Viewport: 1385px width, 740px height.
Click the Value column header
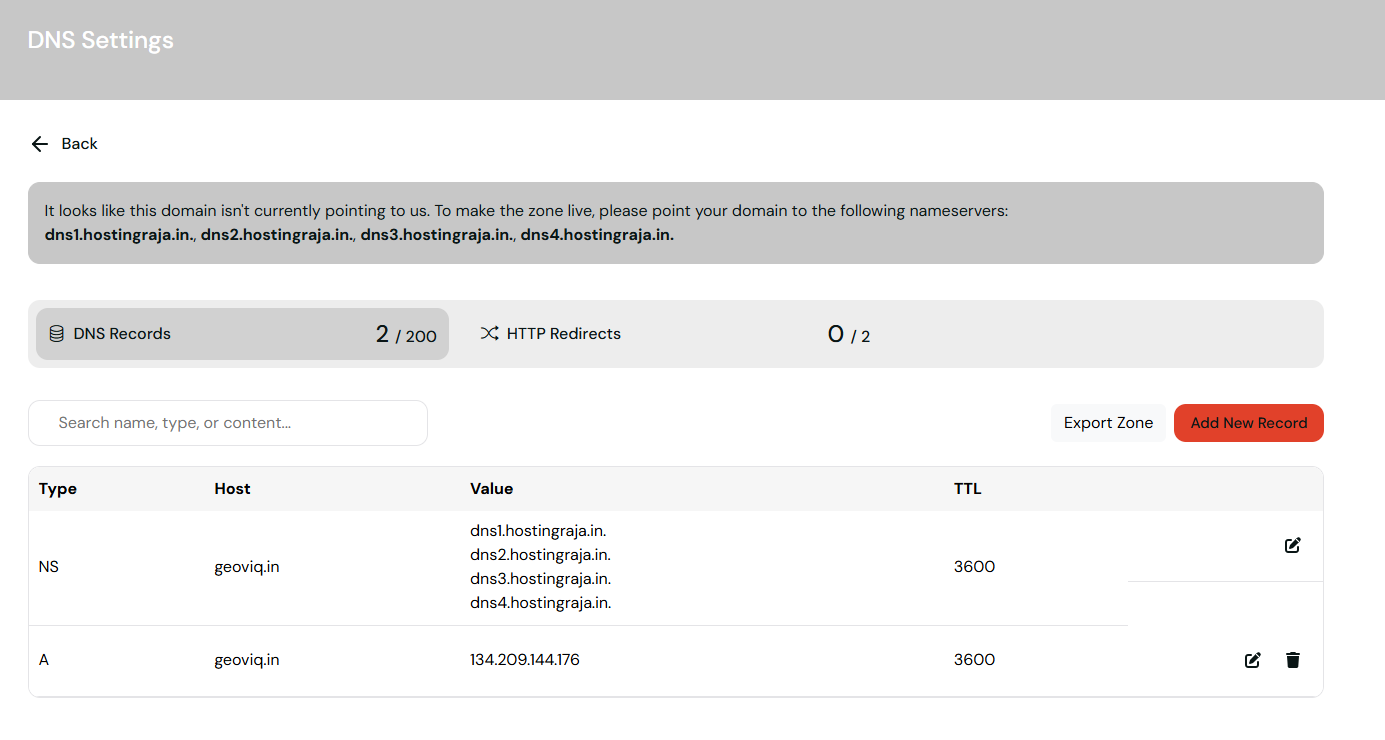click(x=491, y=489)
